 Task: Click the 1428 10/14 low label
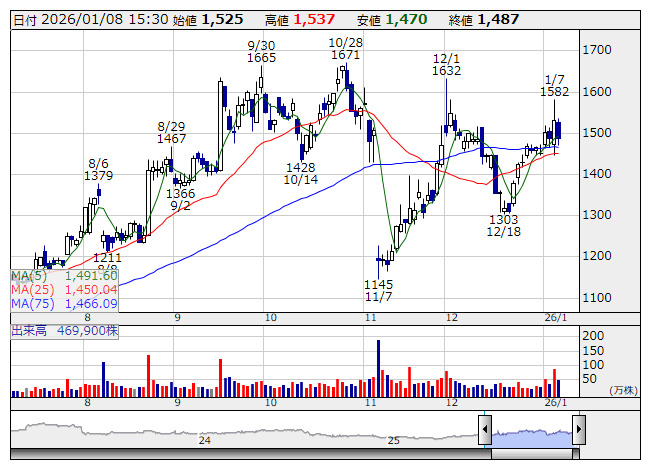pos(301,174)
